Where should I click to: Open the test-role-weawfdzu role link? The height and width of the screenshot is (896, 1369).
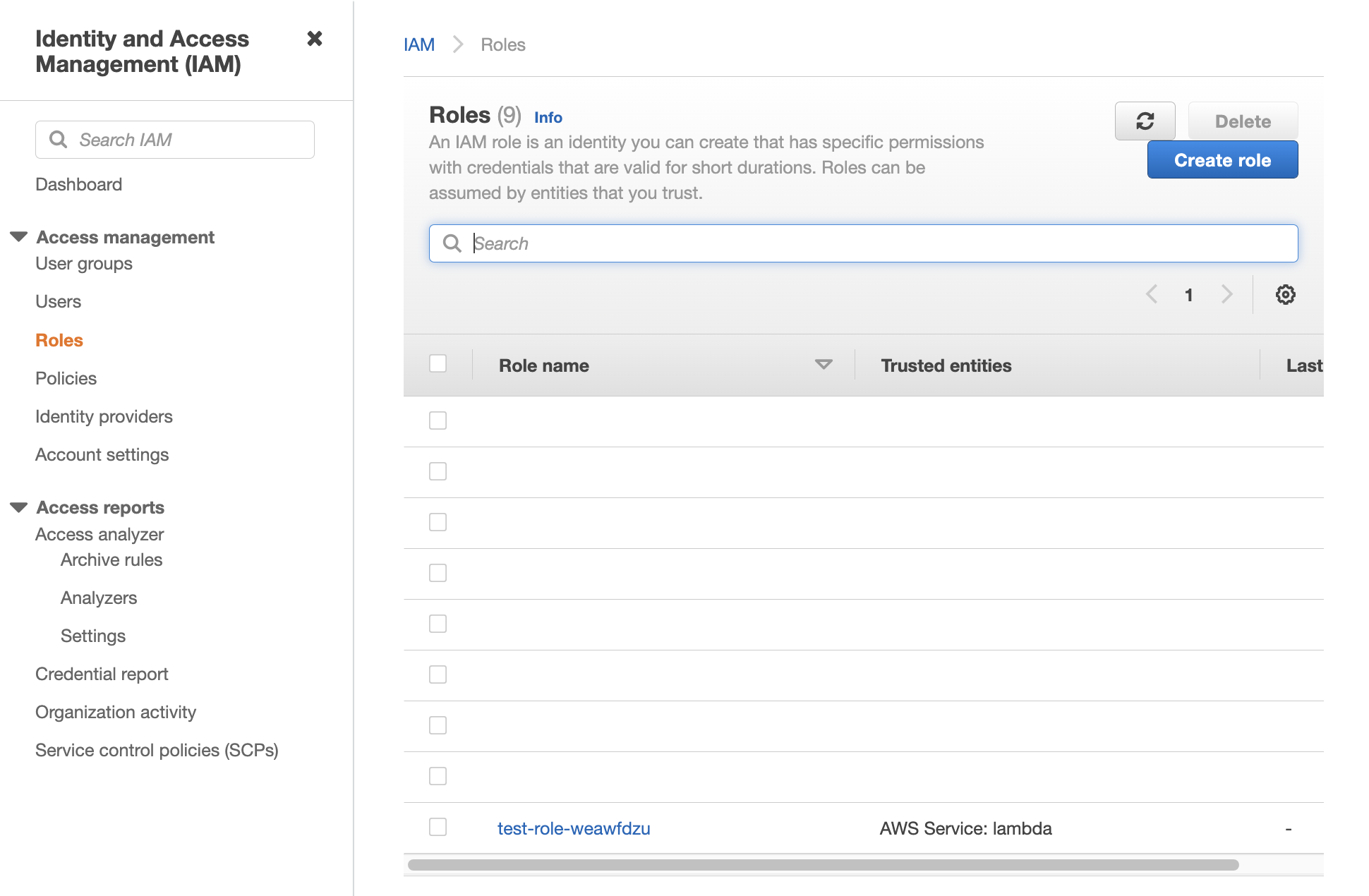[x=573, y=828]
